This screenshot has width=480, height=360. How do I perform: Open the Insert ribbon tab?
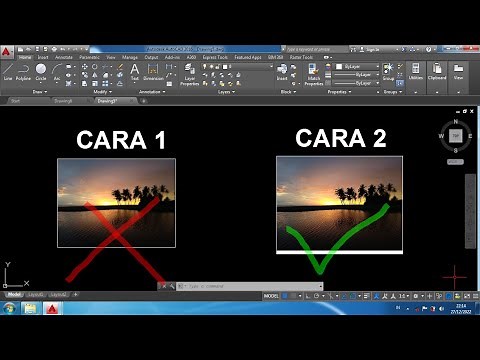(43, 57)
